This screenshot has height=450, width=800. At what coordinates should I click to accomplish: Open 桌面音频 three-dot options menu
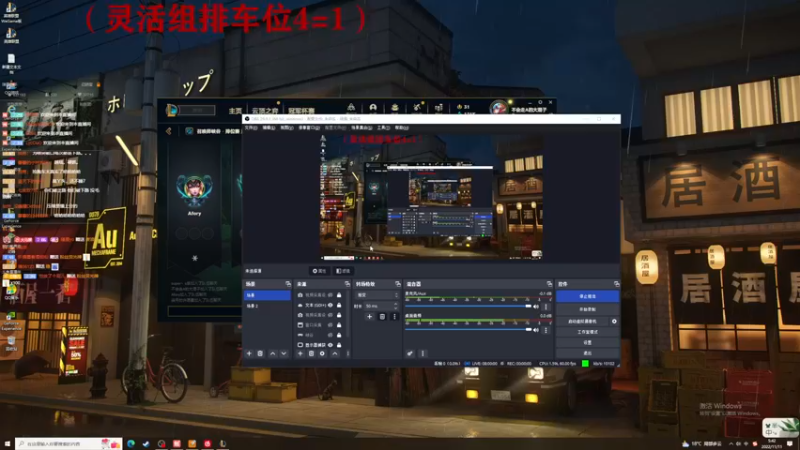pos(546,330)
